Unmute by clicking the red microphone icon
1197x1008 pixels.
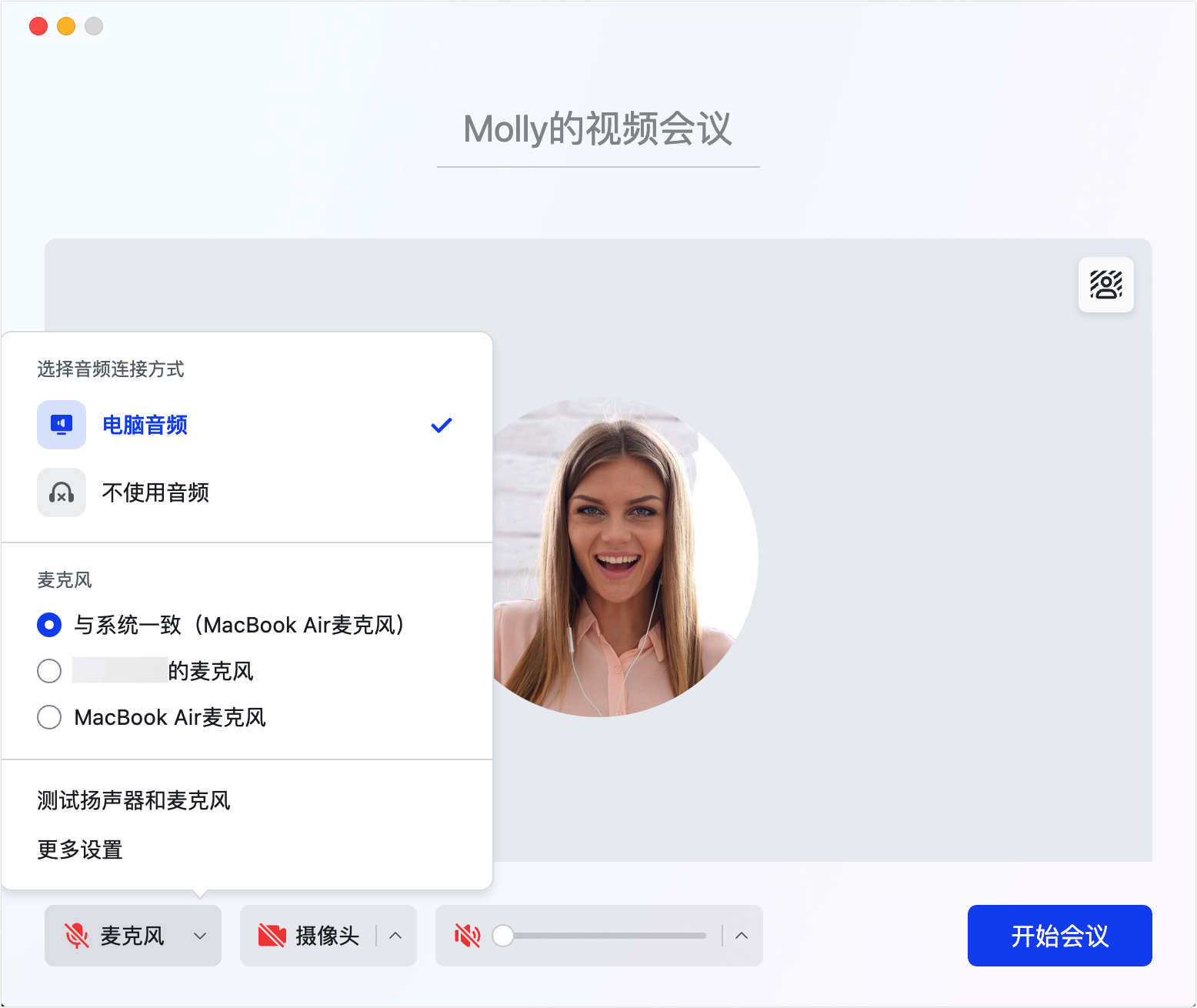click(78, 936)
